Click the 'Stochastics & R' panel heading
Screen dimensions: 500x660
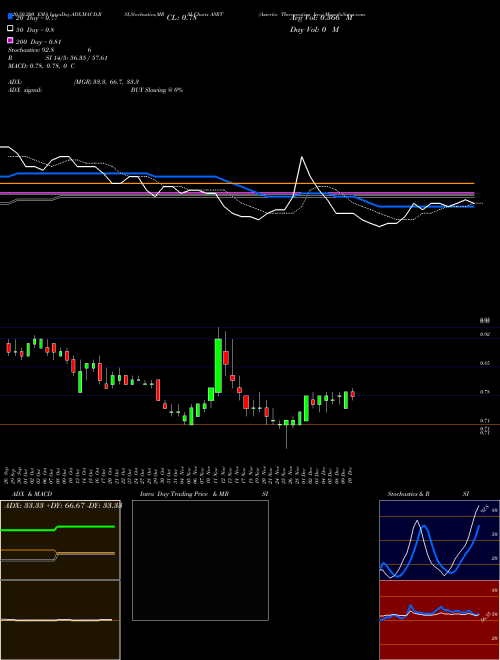pyautogui.click(x=409, y=494)
